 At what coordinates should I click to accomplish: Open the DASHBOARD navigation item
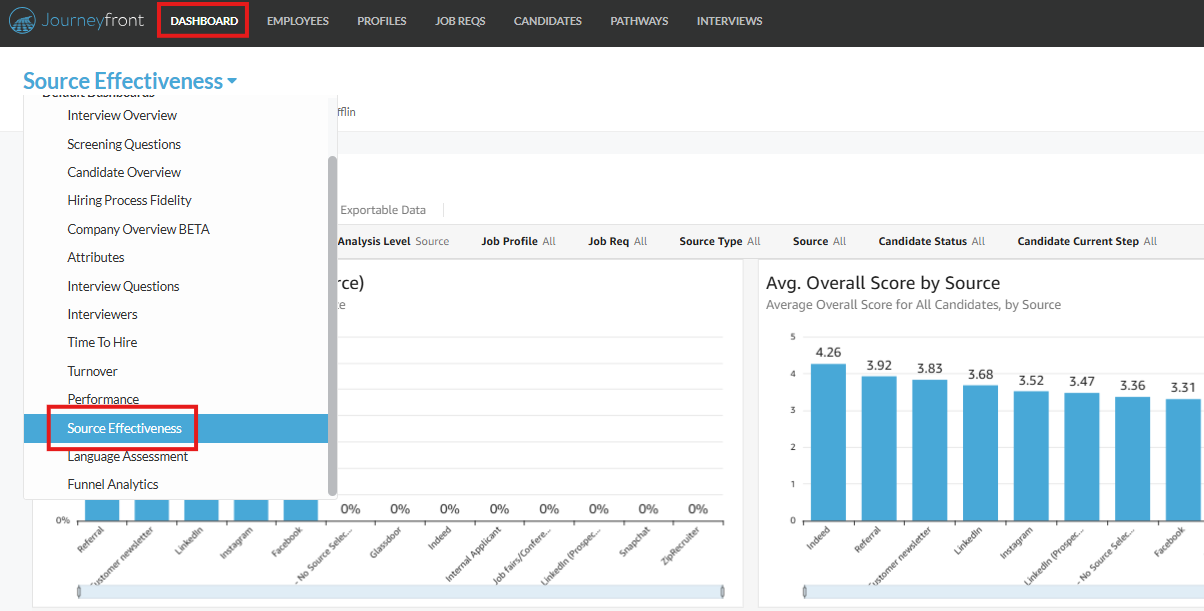pos(202,20)
